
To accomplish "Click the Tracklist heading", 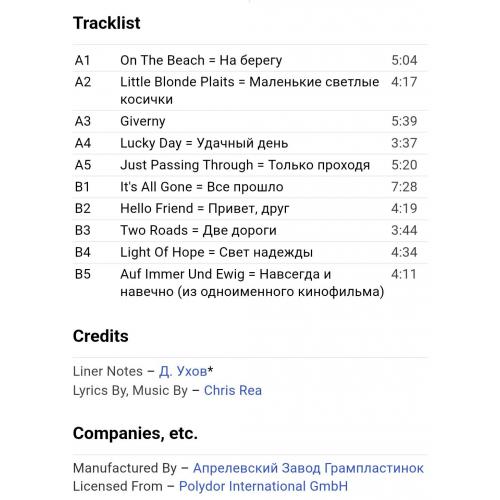I will 107,23.
